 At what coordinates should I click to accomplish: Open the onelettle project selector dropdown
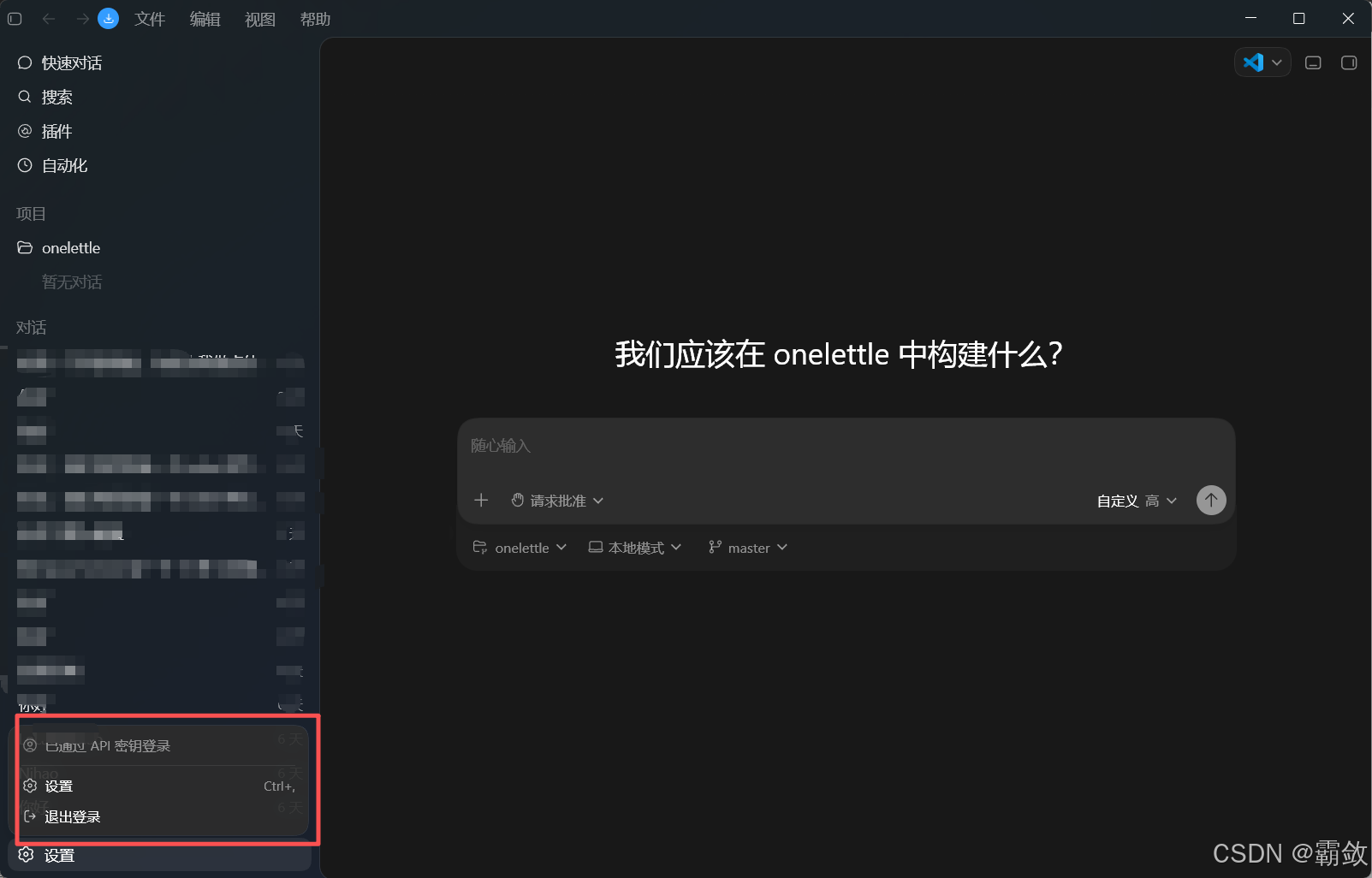point(520,548)
